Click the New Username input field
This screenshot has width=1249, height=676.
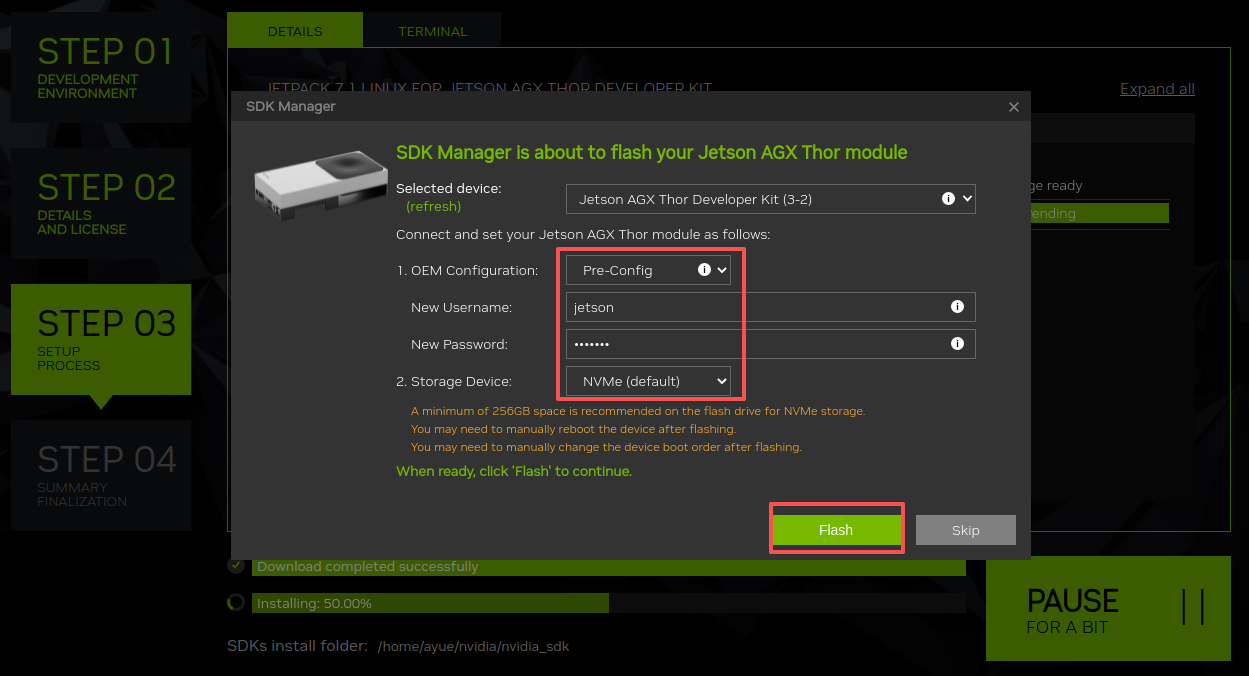click(x=770, y=307)
